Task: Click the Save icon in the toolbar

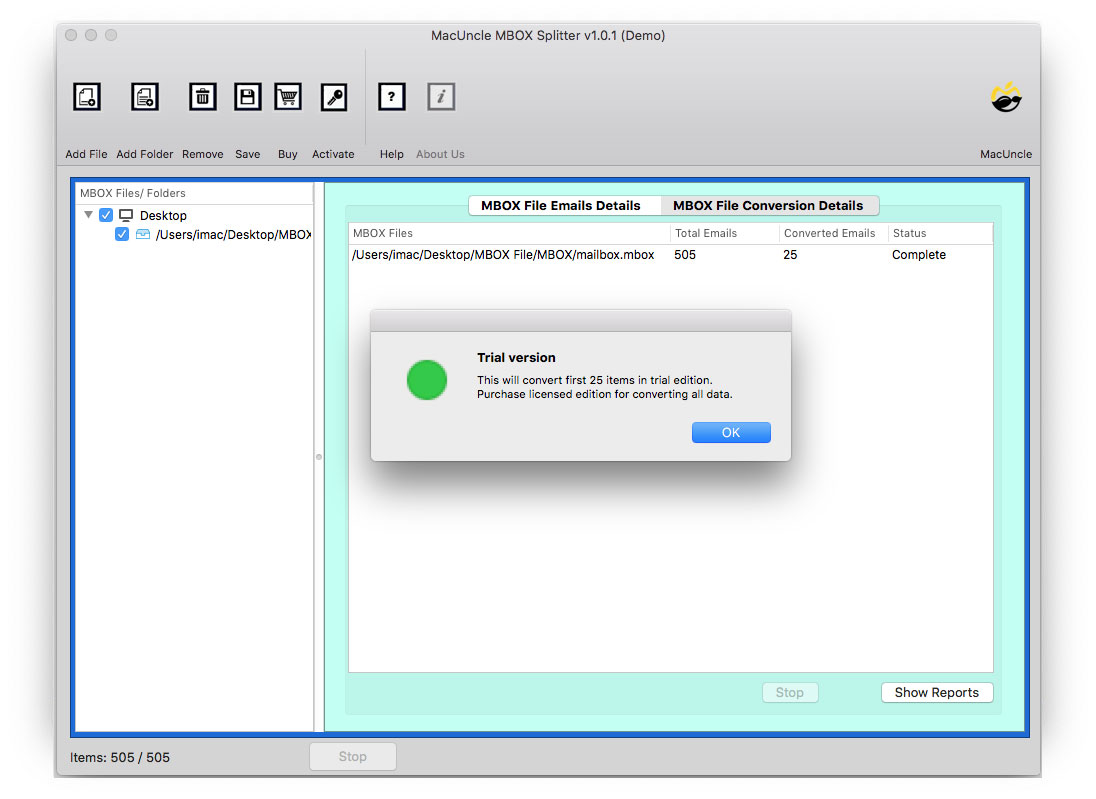Action: [x=247, y=96]
